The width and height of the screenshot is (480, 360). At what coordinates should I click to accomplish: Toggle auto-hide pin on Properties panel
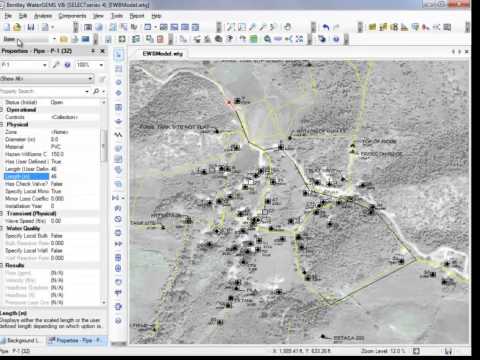[x=93, y=51]
